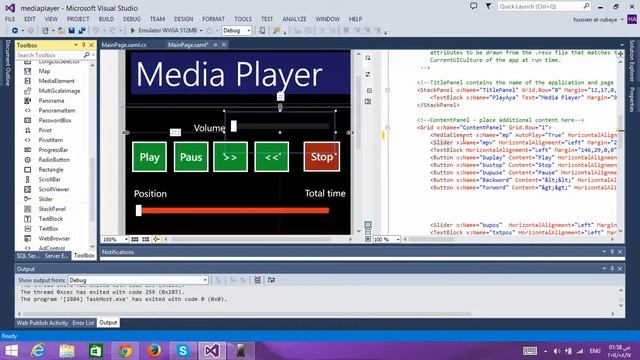Click the Navigate Backward toolbar icon

point(15,31)
